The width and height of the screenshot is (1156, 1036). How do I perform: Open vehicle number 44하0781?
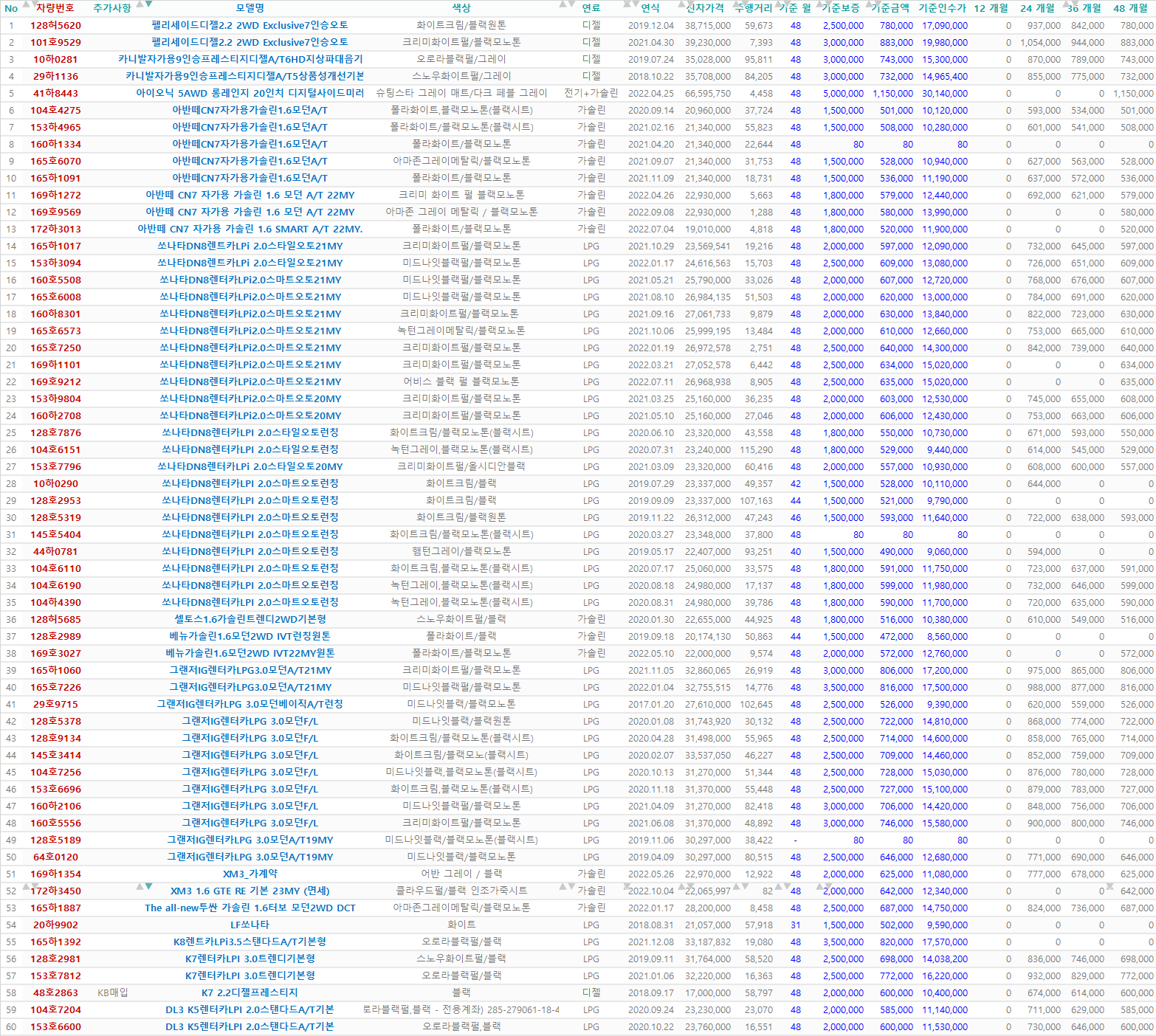(x=55, y=551)
